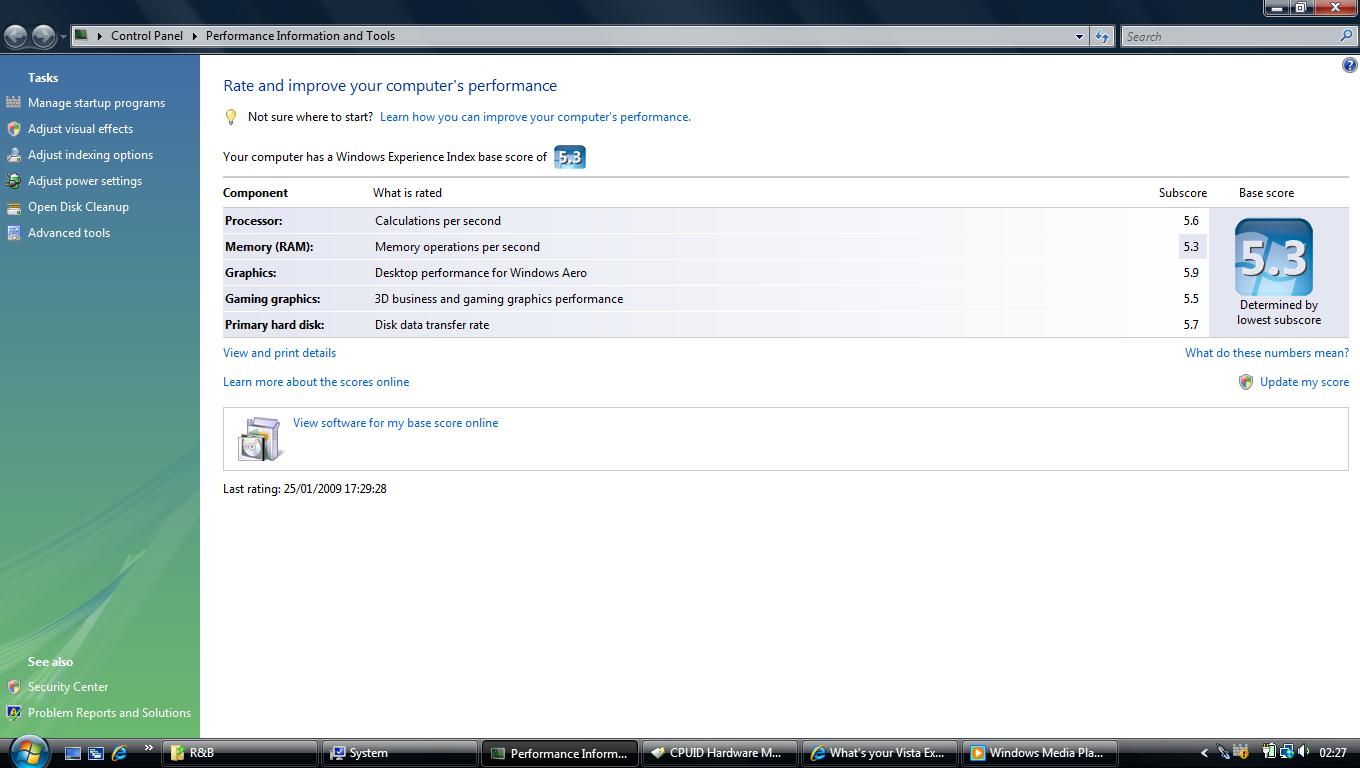Open Adjust indexing options task
Image resolution: width=1360 pixels, height=768 pixels.
pyautogui.click(x=90, y=155)
